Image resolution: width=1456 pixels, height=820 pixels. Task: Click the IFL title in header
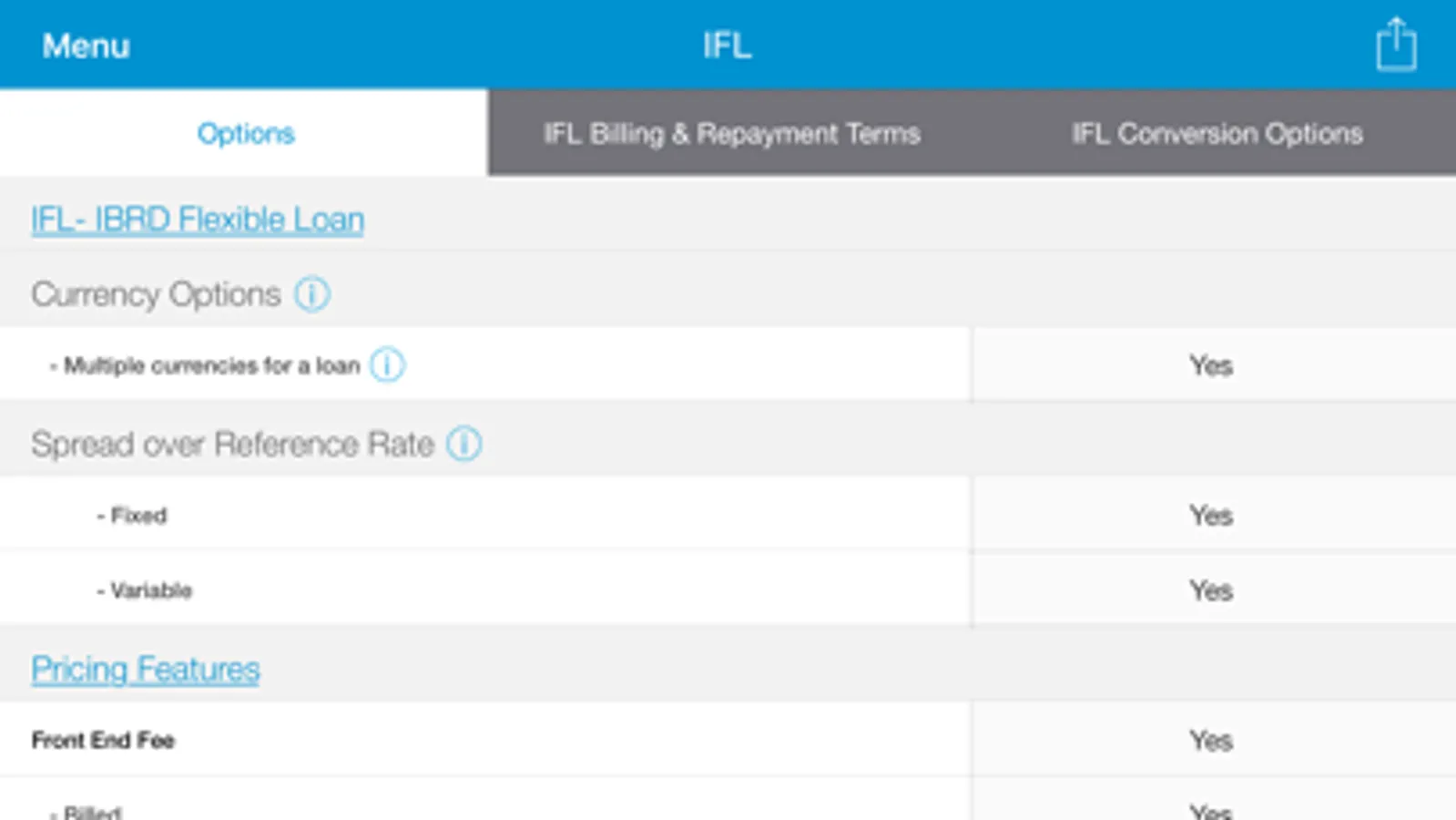click(727, 46)
